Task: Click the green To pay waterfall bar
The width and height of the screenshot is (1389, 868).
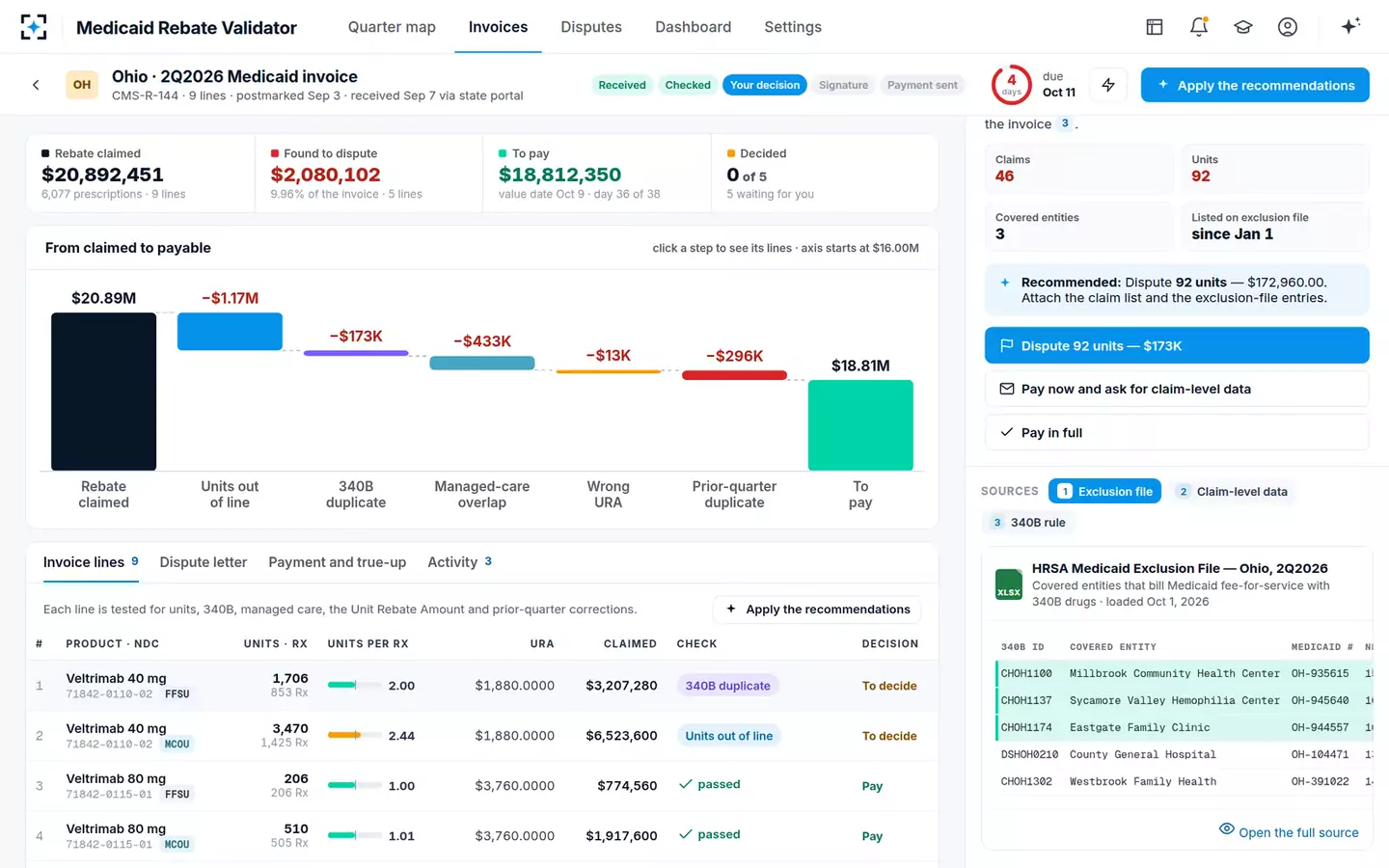Action: 860,425
